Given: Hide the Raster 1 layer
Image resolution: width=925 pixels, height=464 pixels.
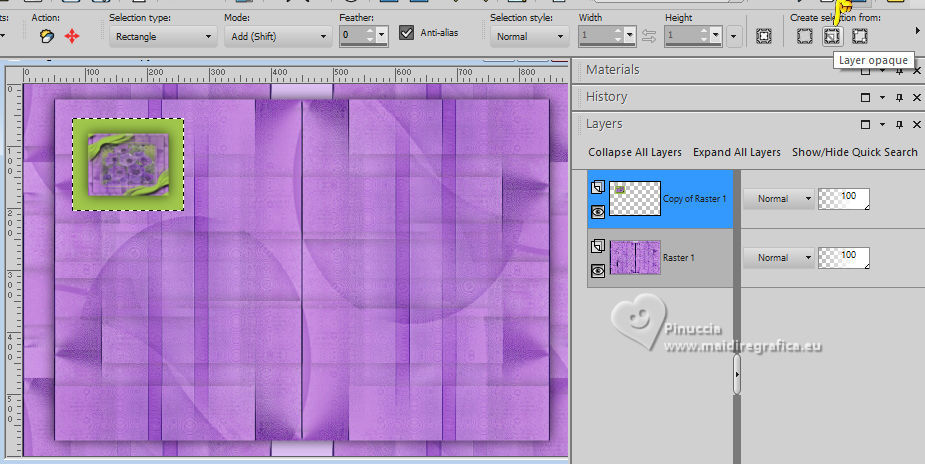Looking at the screenshot, I should [x=598, y=271].
